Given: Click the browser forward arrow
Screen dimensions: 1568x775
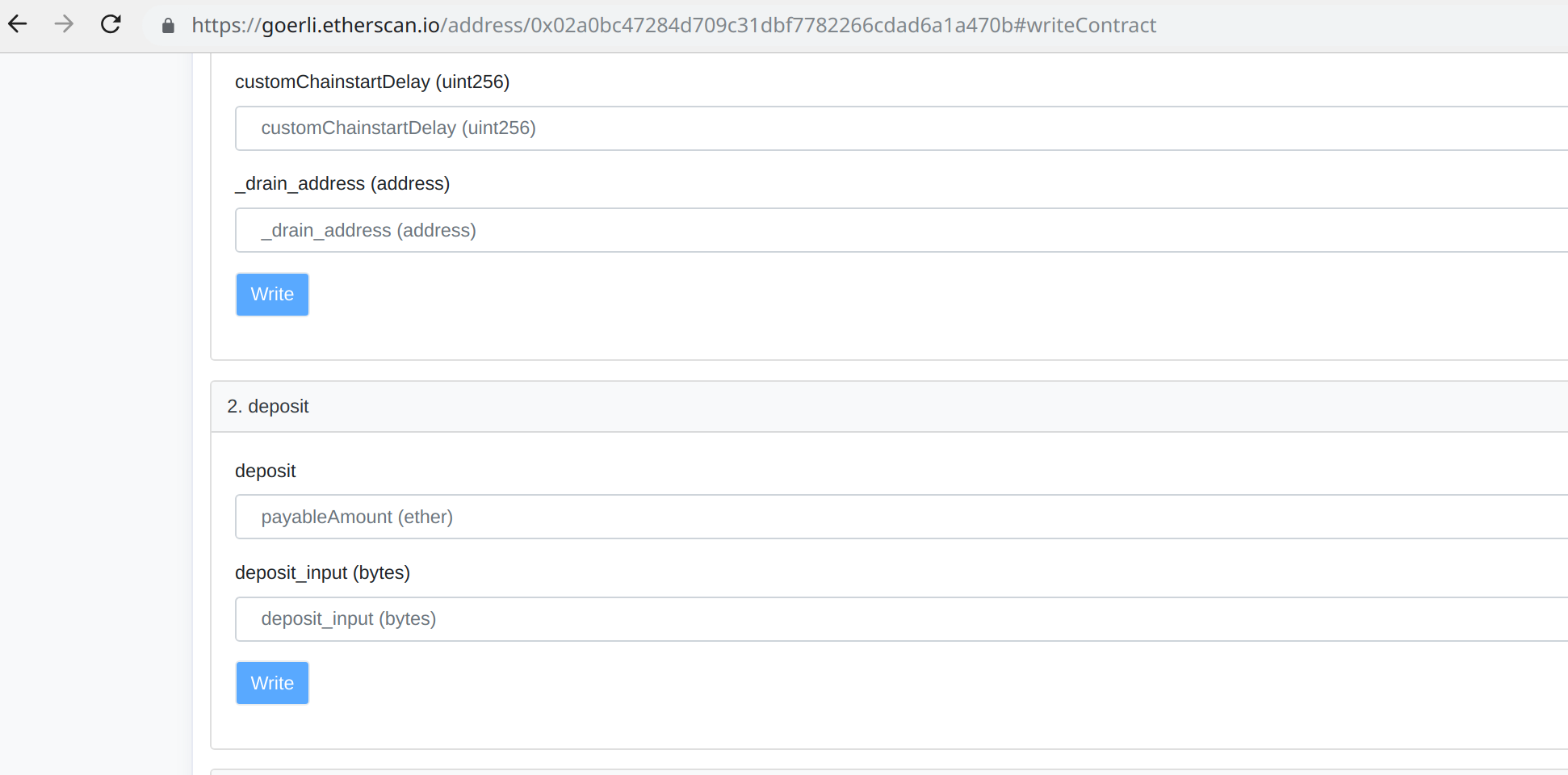Looking at the screenshot, I should [64, 24].
